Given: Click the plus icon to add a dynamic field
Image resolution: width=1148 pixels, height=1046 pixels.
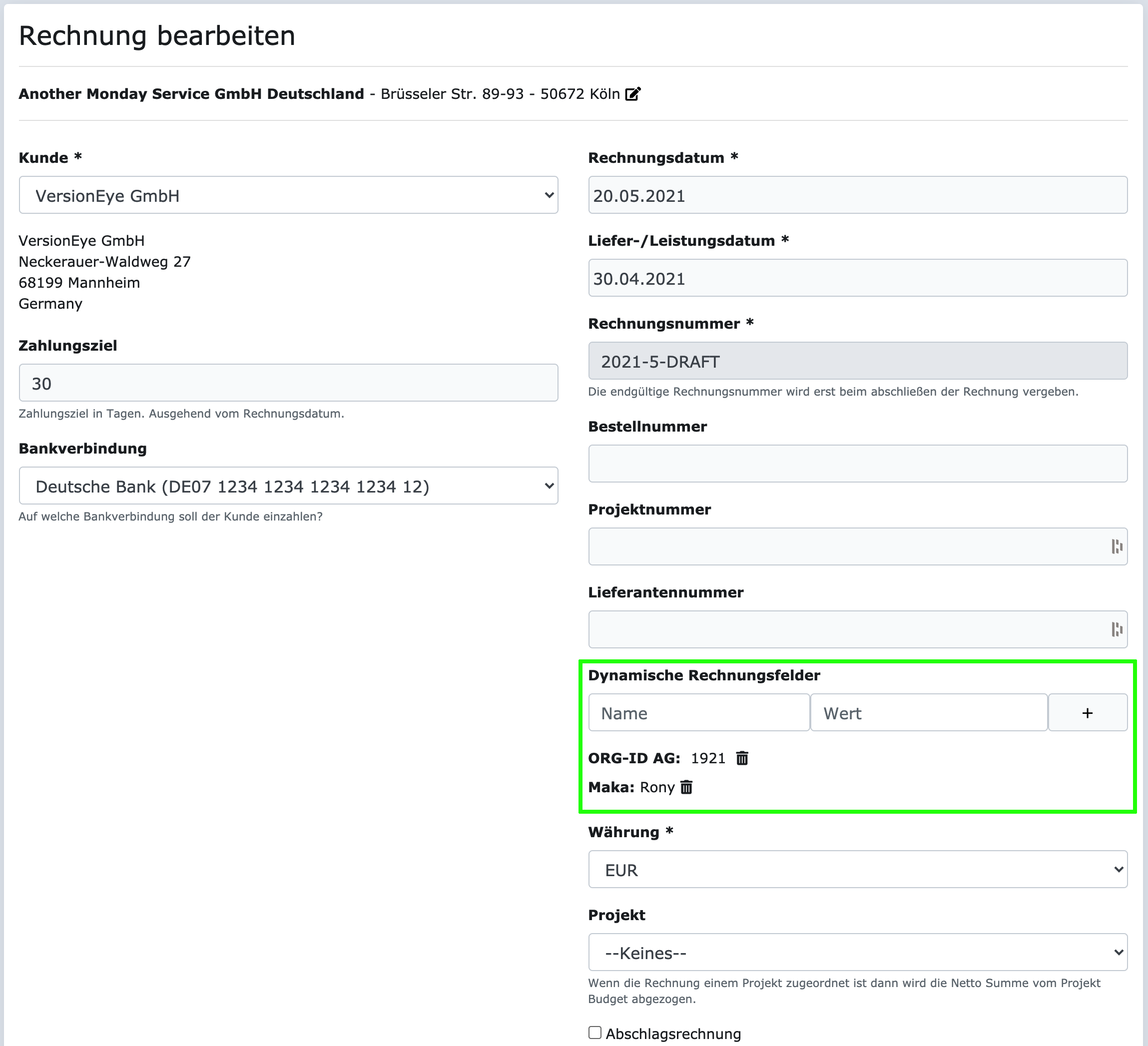Looking at the screenshot, I should point(1087,712).
